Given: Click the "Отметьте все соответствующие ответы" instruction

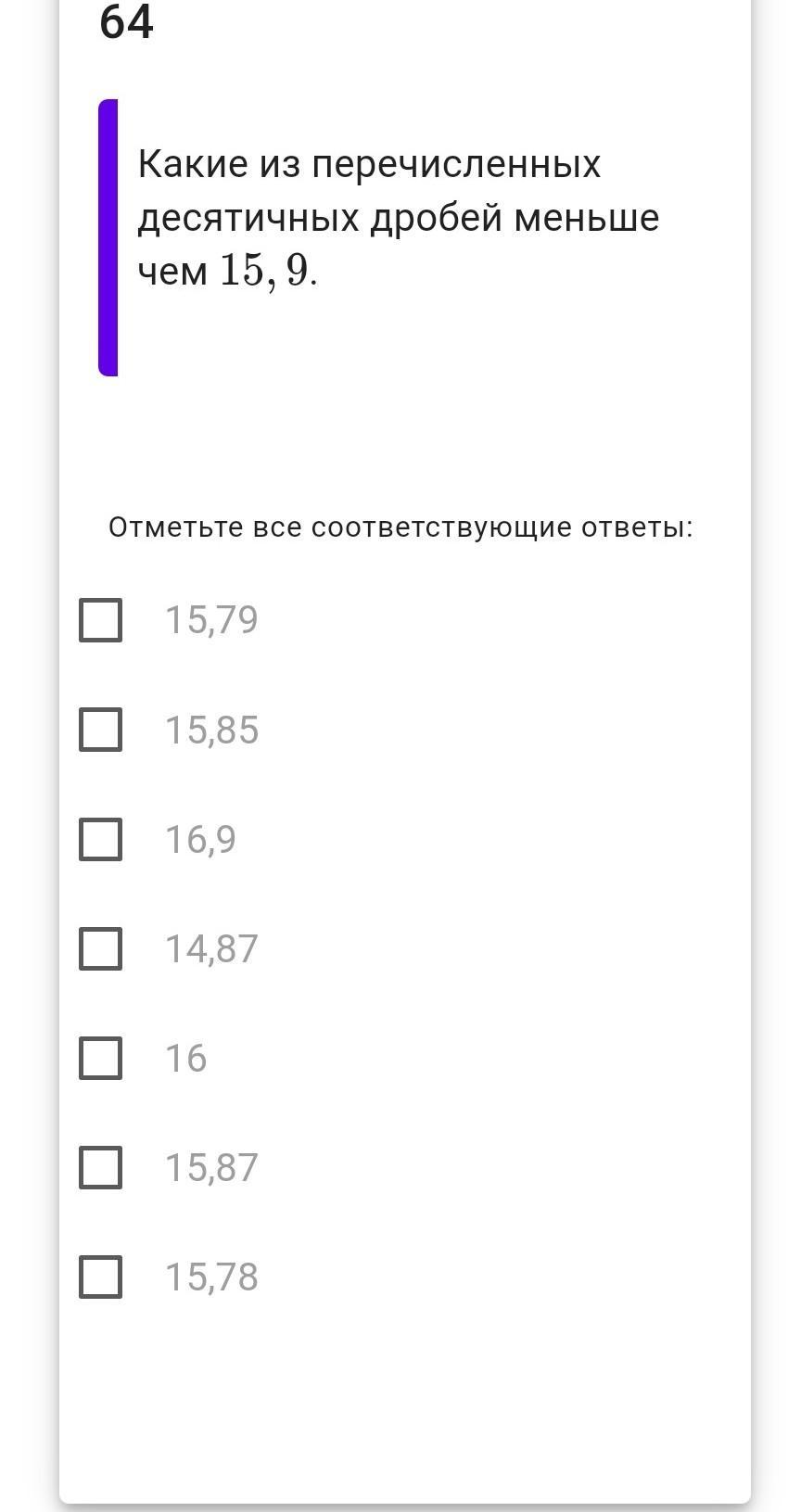Looking at the screenshot, I should pyautogui.click(x=400, y=527).
